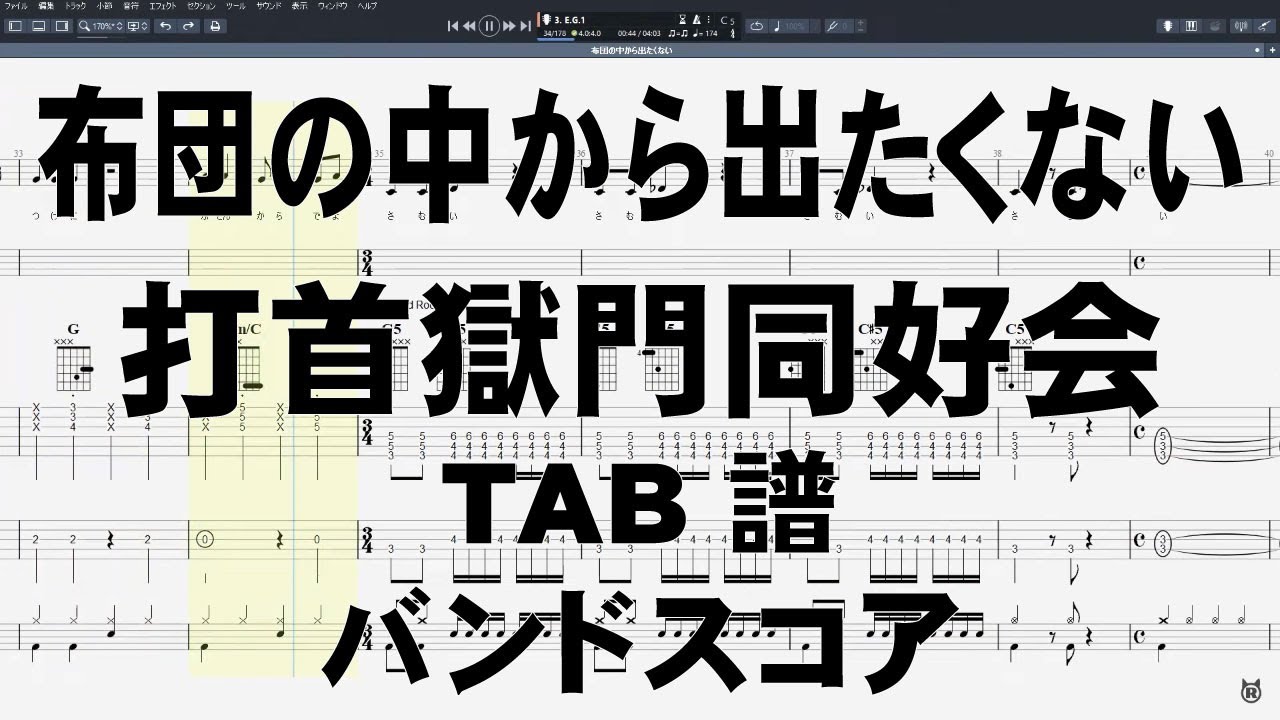
Task: Print the score with the printer icon
Action: pyautogui.click(x=214, y=26)
